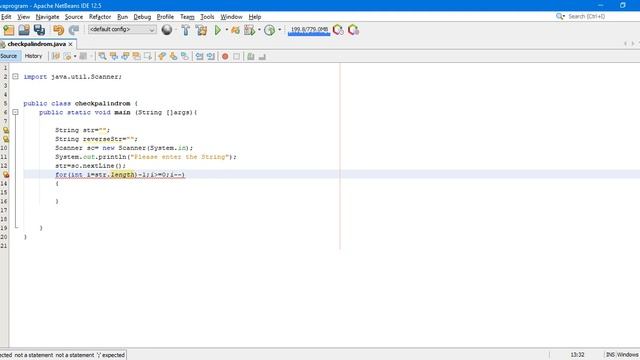Toggle Highlight Search in editor toolbar

136,56
